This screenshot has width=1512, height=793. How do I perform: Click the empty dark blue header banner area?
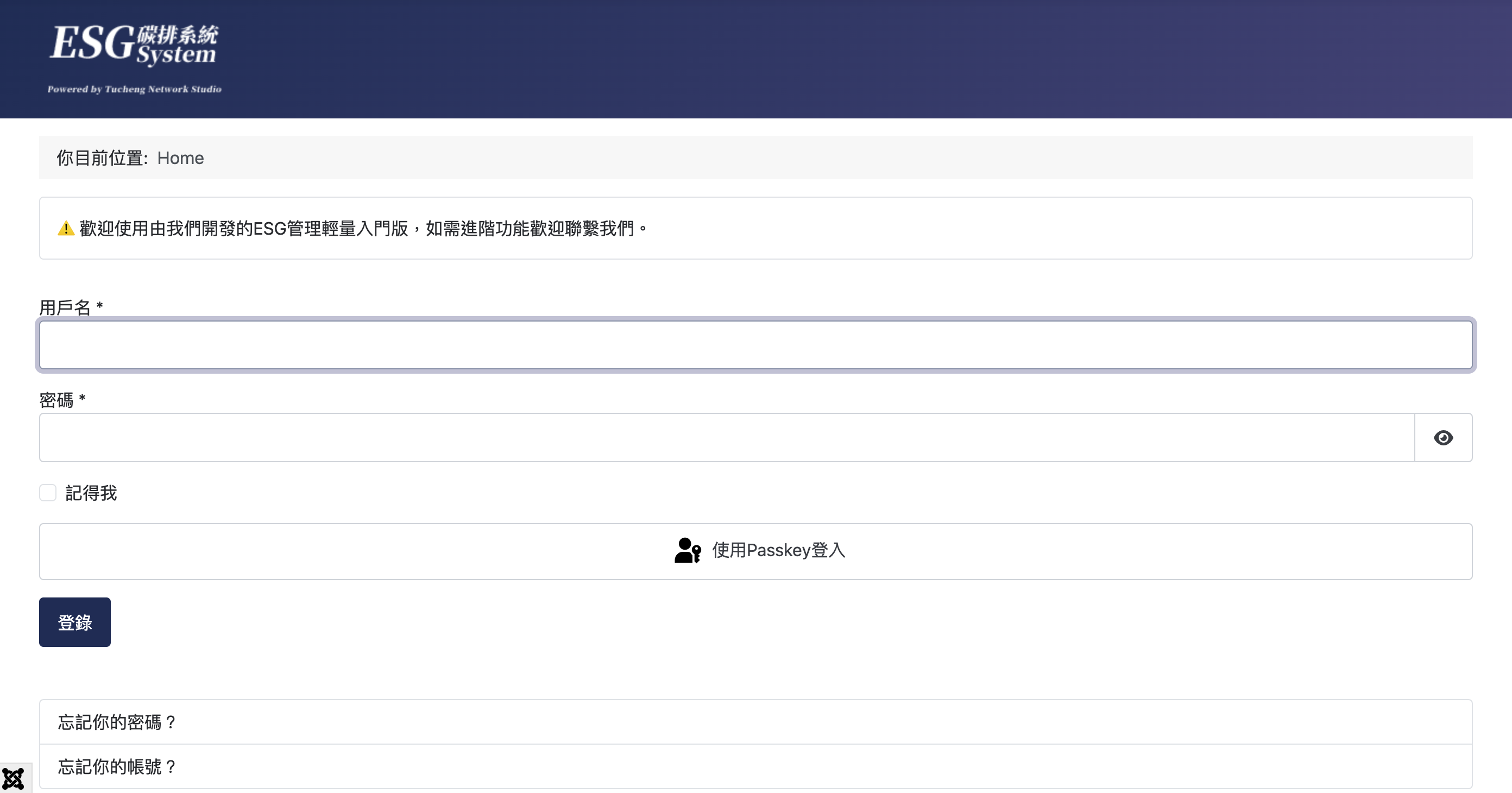[x=880, y=59]
